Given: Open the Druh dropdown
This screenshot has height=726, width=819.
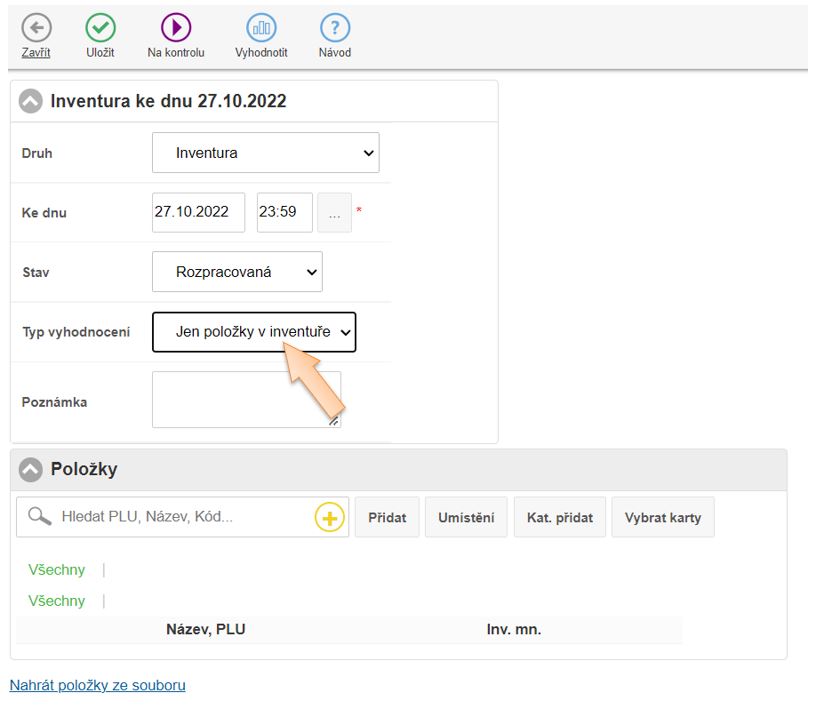Looking at the screenshot, I should (x=265, y=153).
